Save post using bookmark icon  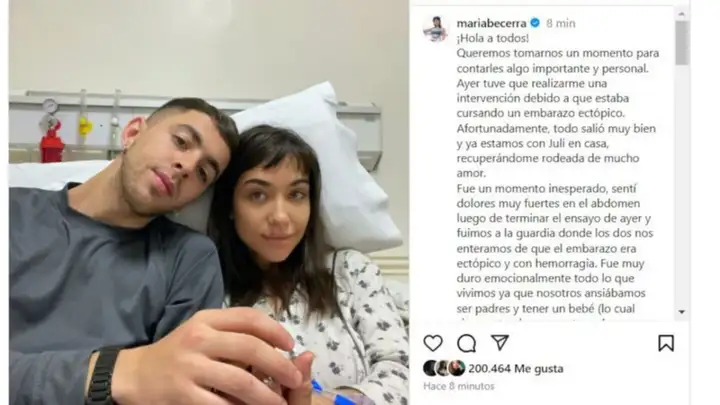tap(666, 343)
